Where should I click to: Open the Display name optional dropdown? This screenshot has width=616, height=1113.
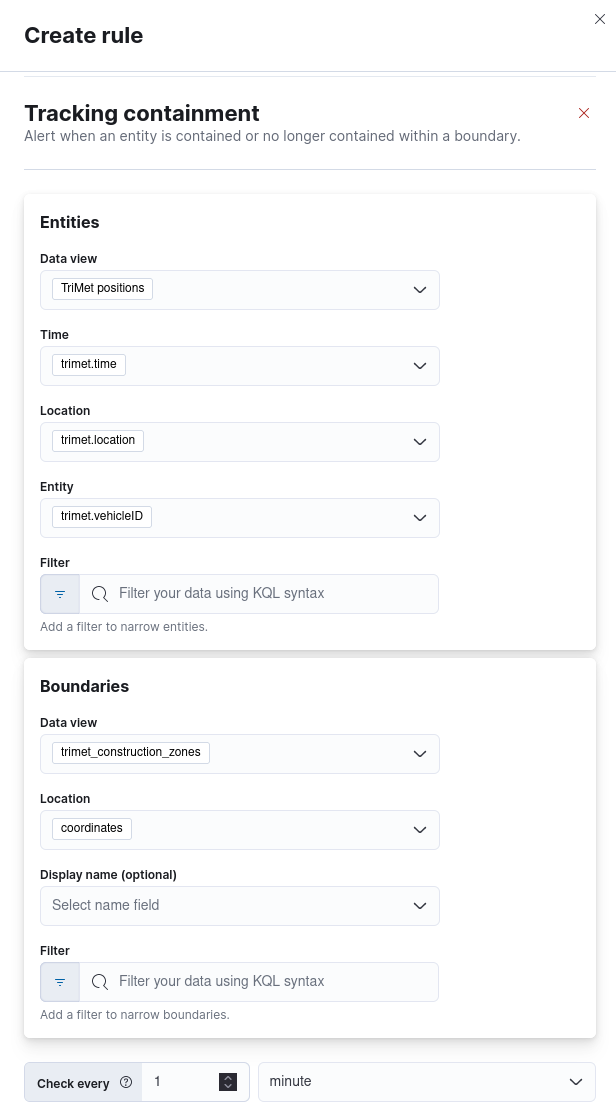pyautogui.click(x=419, y=905)
